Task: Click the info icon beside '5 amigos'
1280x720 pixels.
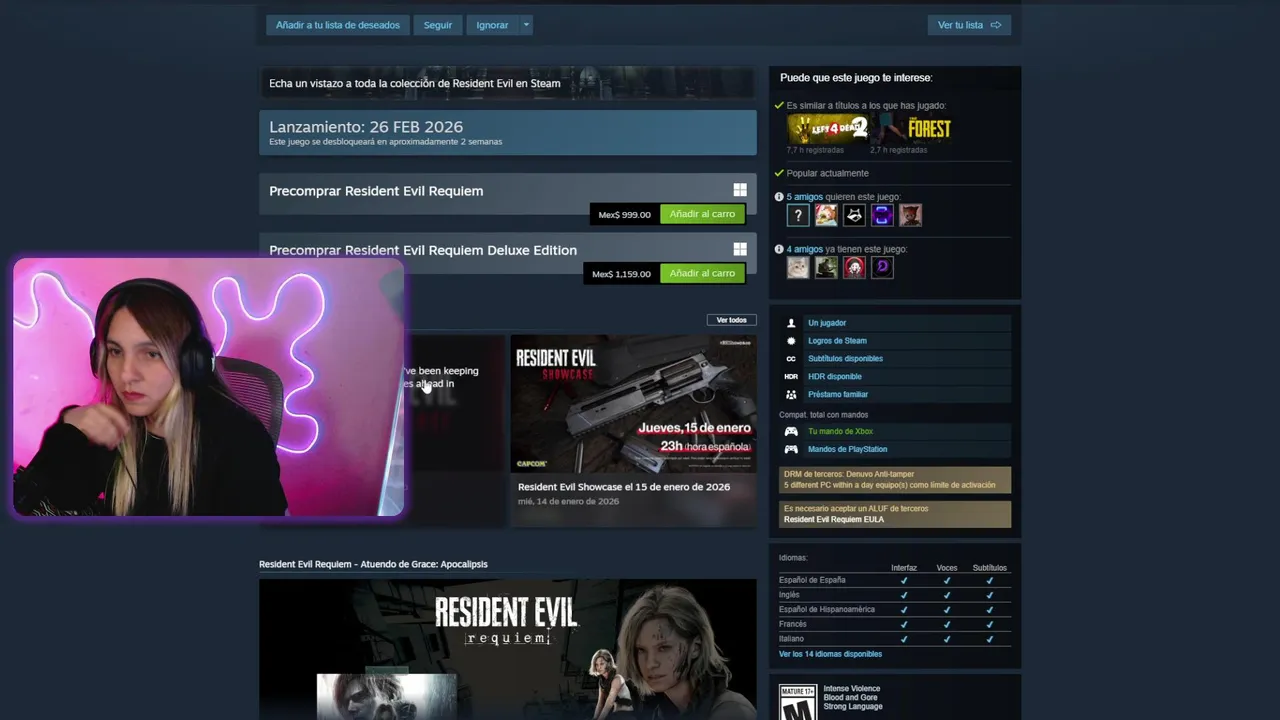Action: [779, 197]
